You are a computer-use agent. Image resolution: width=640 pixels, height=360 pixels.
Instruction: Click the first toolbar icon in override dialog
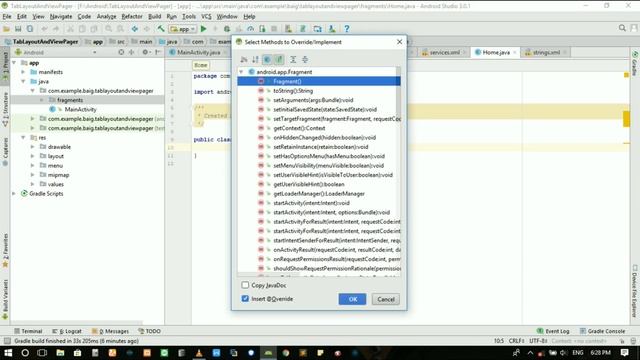(x=244, y=60)
